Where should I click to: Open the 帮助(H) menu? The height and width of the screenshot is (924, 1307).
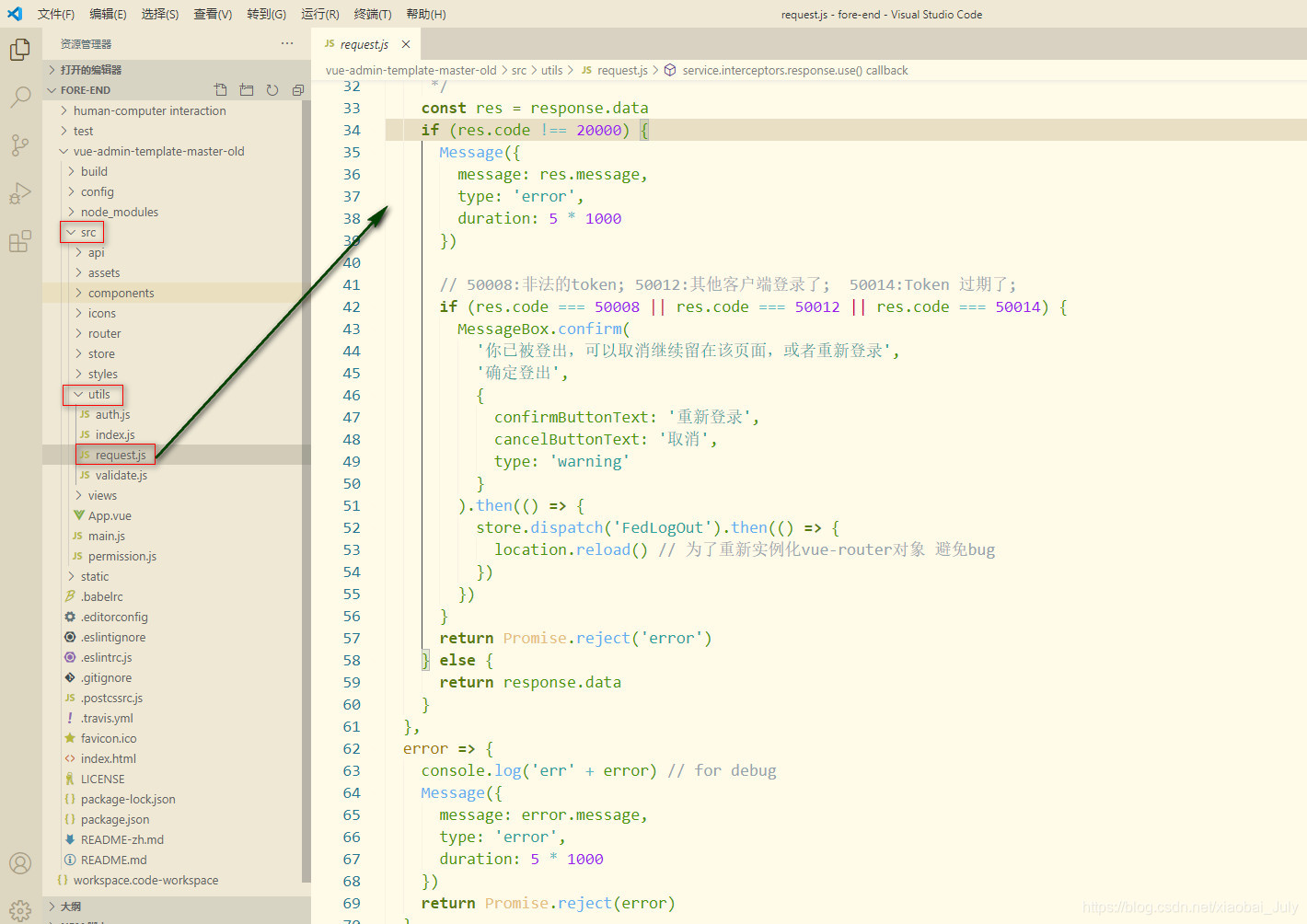[426, 14]
